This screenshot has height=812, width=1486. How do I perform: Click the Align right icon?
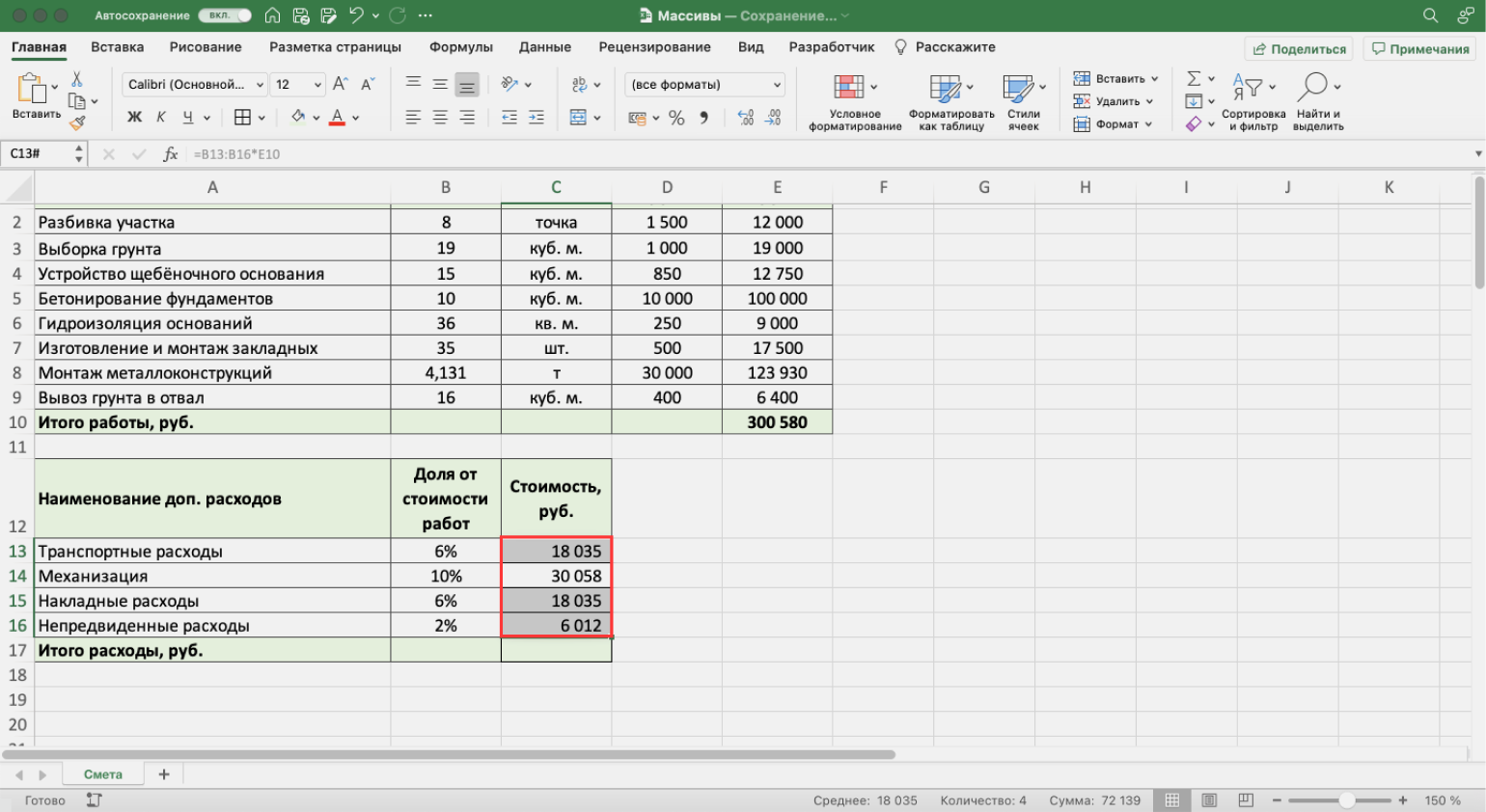pos(467,117)
